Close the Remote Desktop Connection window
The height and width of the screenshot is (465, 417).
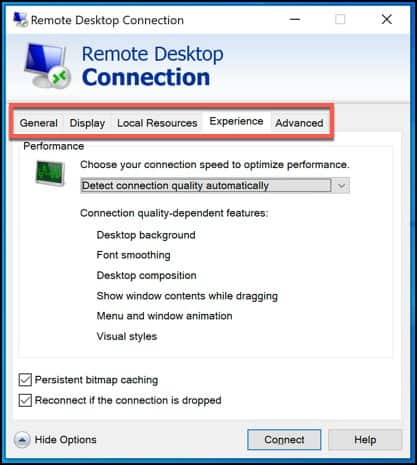pyautogui.click(x=386, y=19)
